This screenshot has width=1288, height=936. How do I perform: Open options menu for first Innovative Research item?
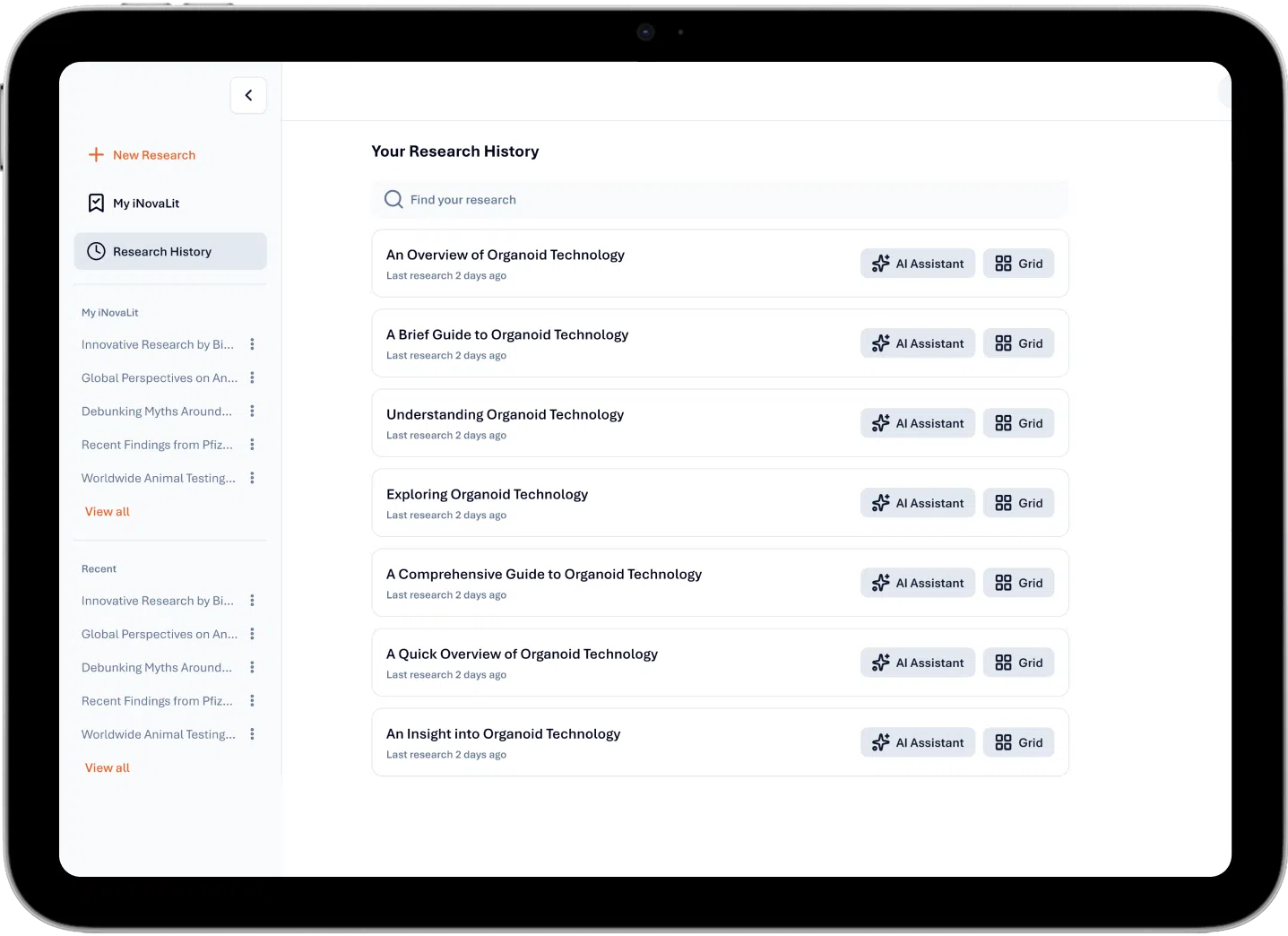[x=252, y=344]
